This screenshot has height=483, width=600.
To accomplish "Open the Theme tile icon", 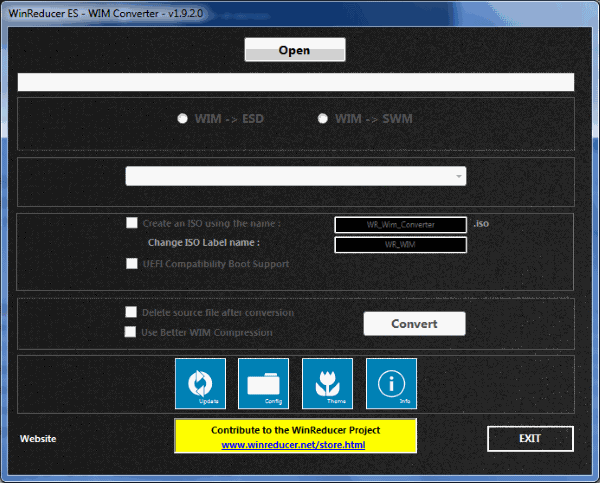I will click(327, 383).
